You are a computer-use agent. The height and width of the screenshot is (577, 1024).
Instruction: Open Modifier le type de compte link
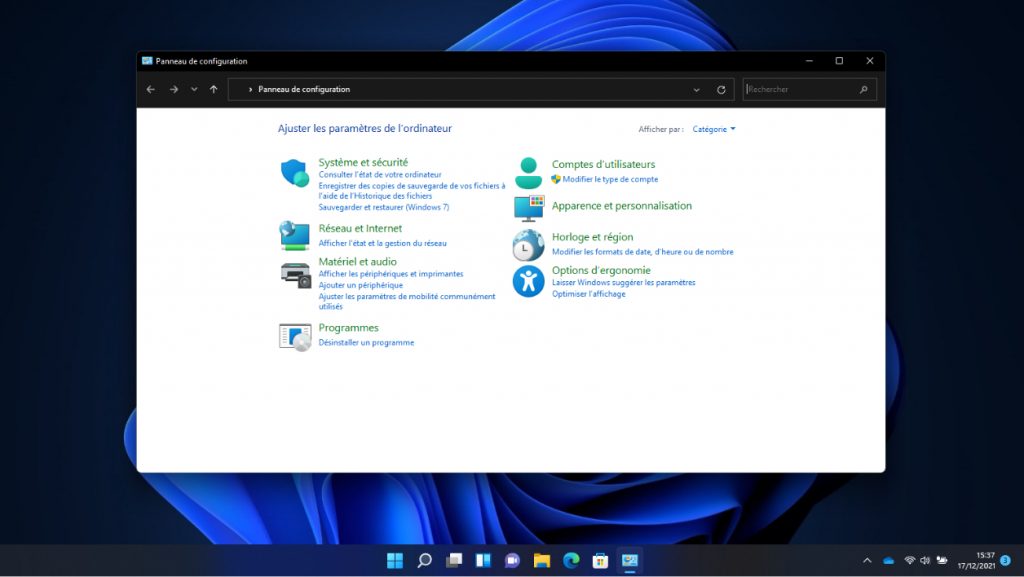[610, 180]
